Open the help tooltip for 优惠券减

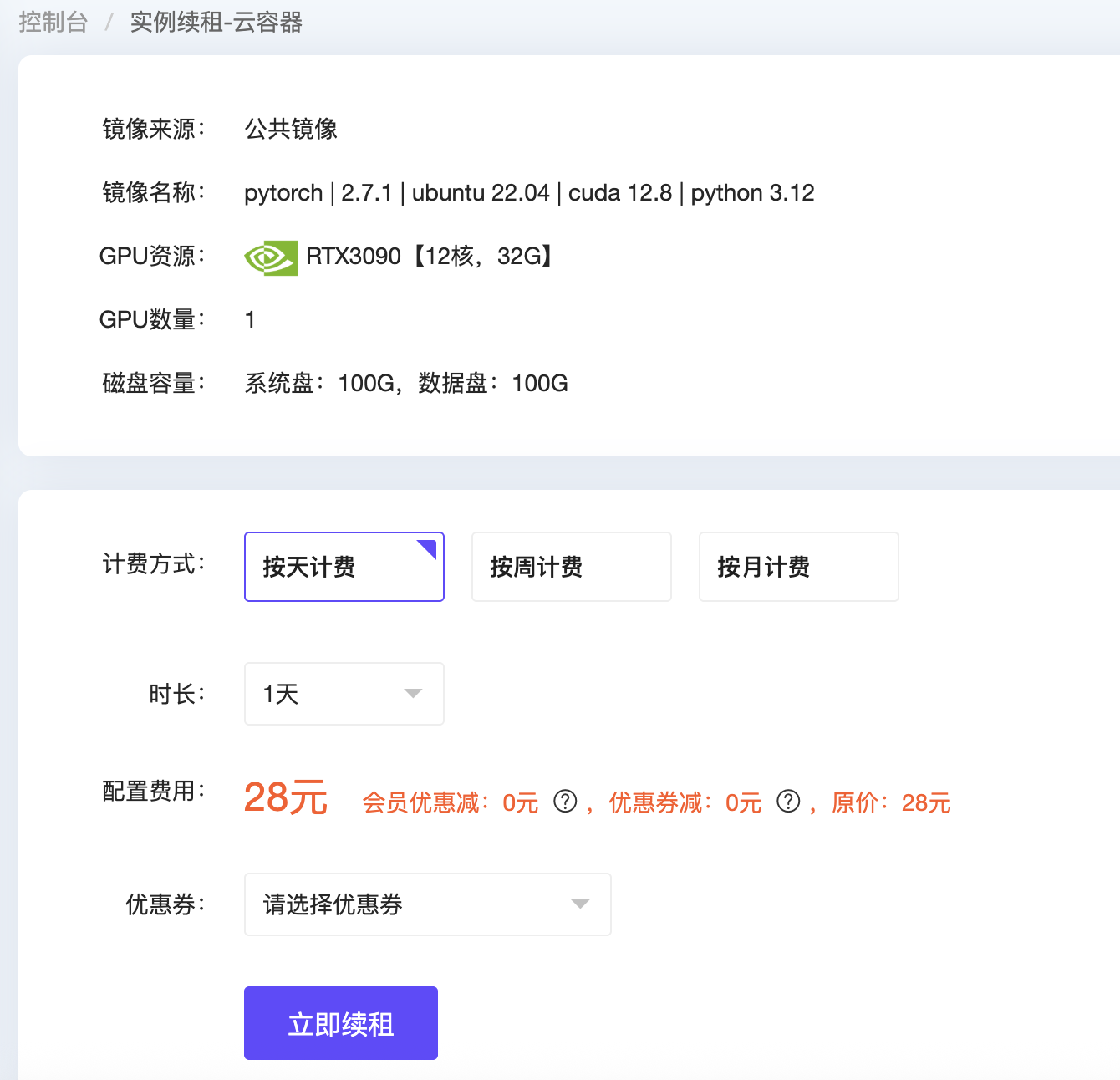tap(787, 802)
